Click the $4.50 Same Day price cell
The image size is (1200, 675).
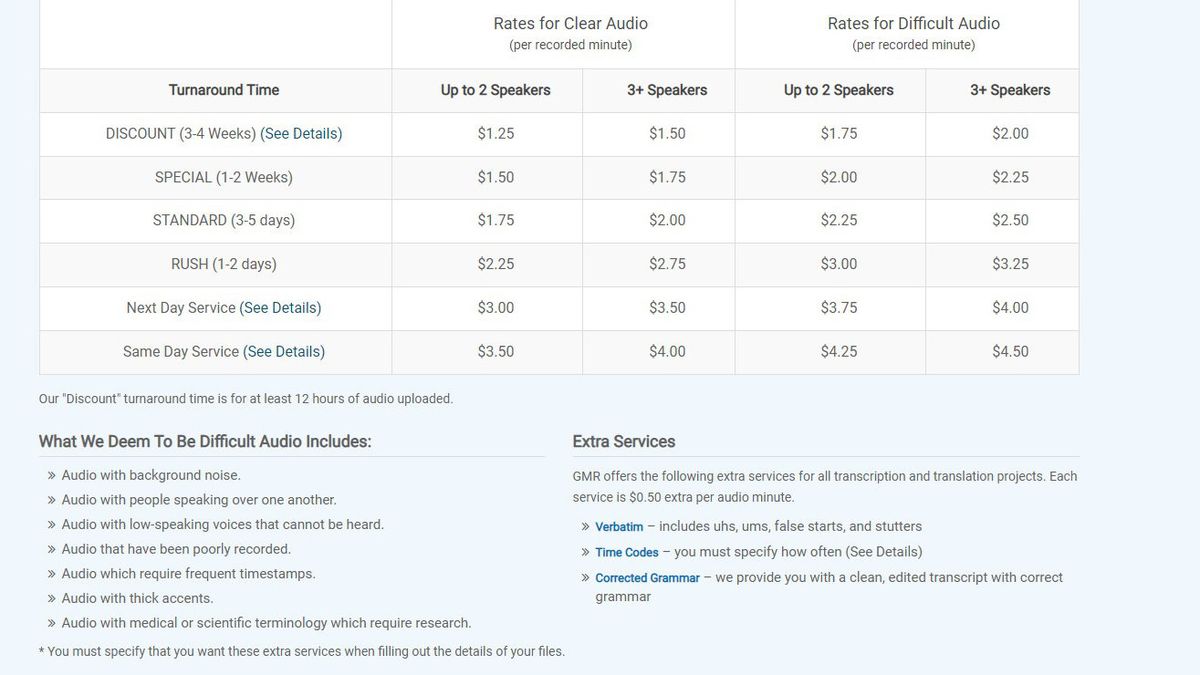[1010, 351]
